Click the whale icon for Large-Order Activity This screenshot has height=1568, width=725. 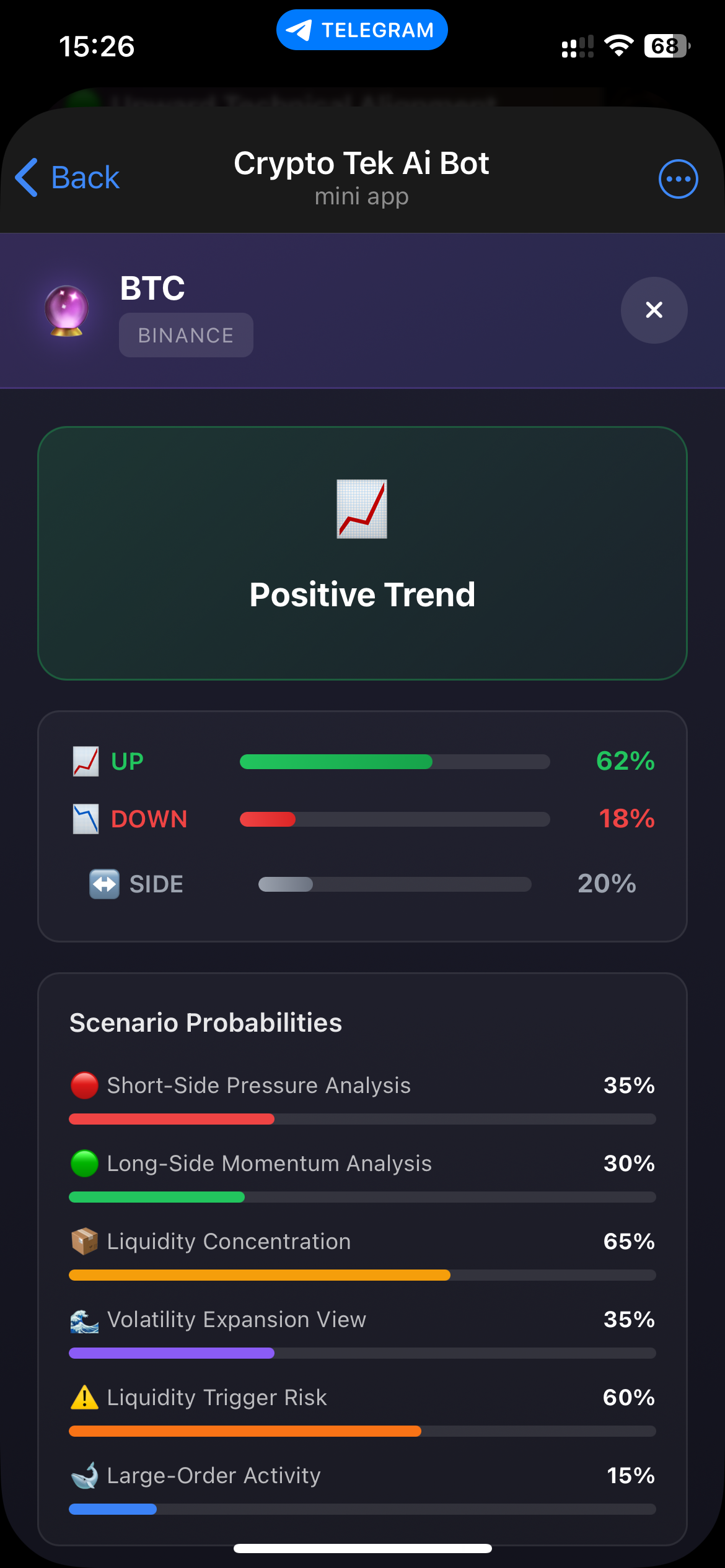click(x=85, y=1476)
